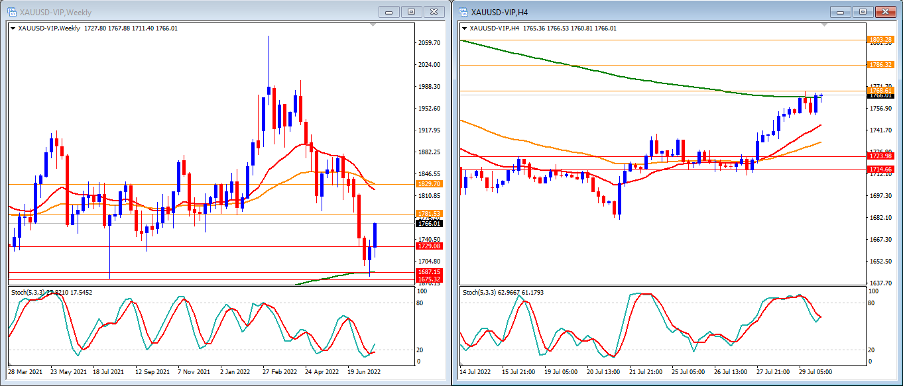Select the XAUUSD-VIP,Weekly window title bar
This screenshot has width=904, height=386.
[226, 12]
